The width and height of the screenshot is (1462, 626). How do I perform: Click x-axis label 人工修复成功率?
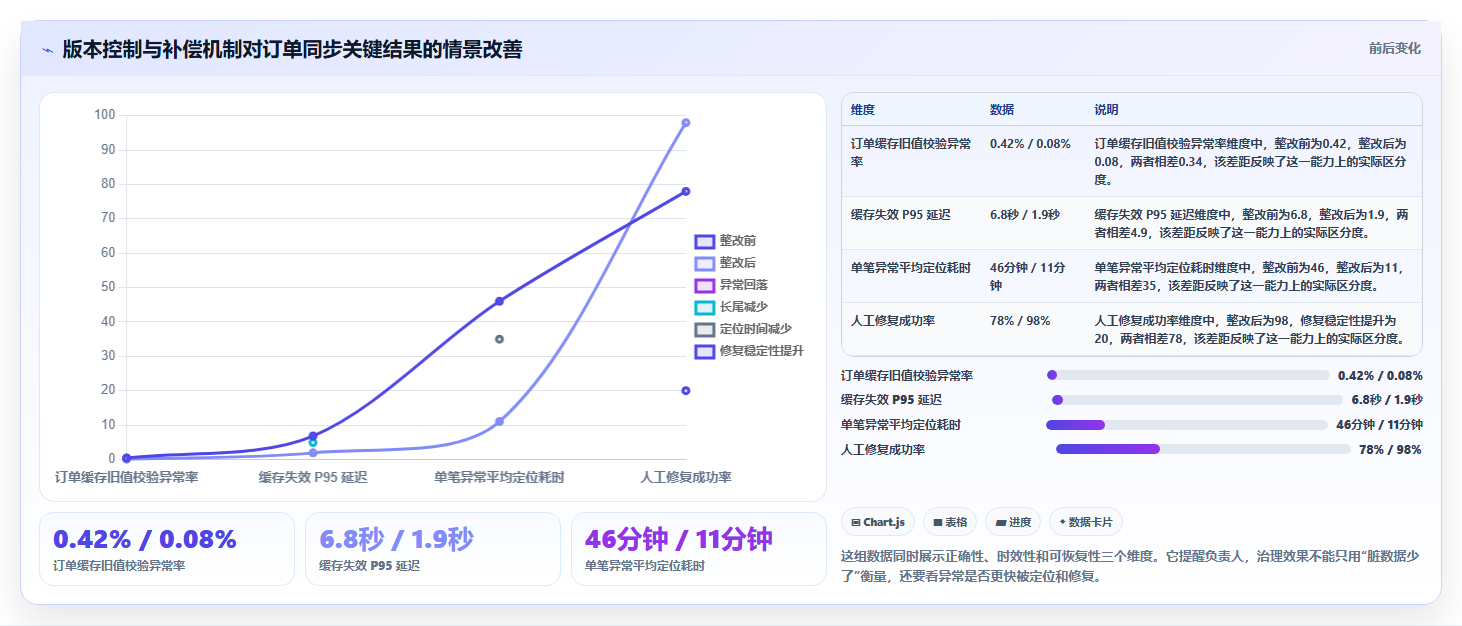tap(686, 477)
